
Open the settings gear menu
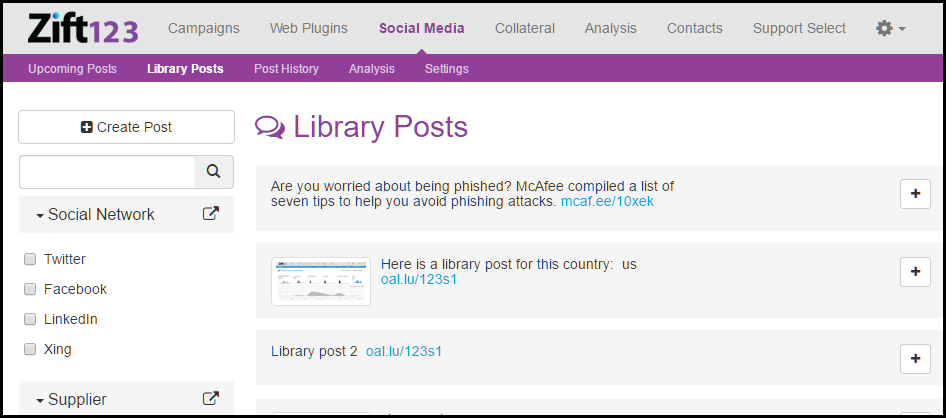tap(889, 28)
